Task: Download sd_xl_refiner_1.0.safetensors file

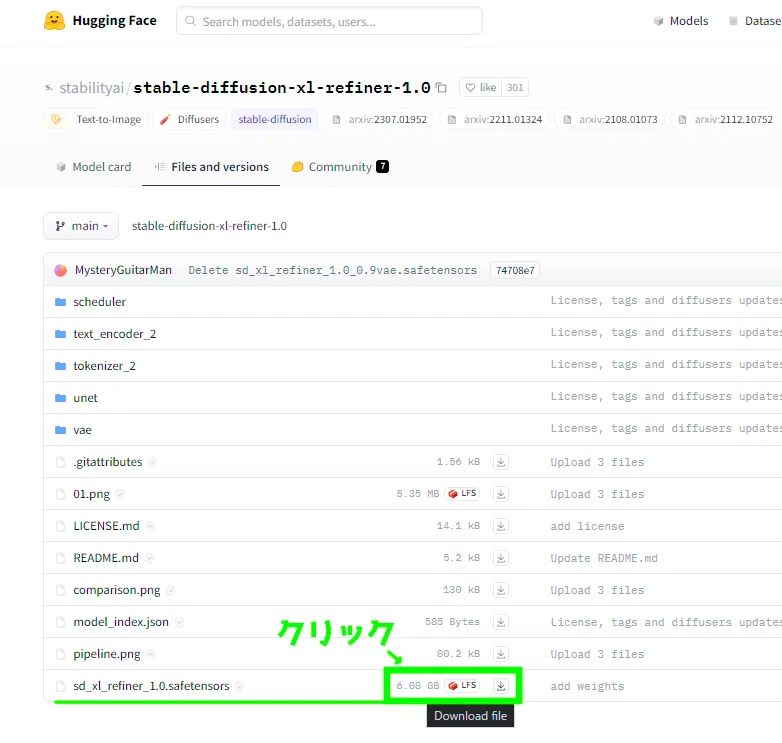Action: (x=501, y=686)
